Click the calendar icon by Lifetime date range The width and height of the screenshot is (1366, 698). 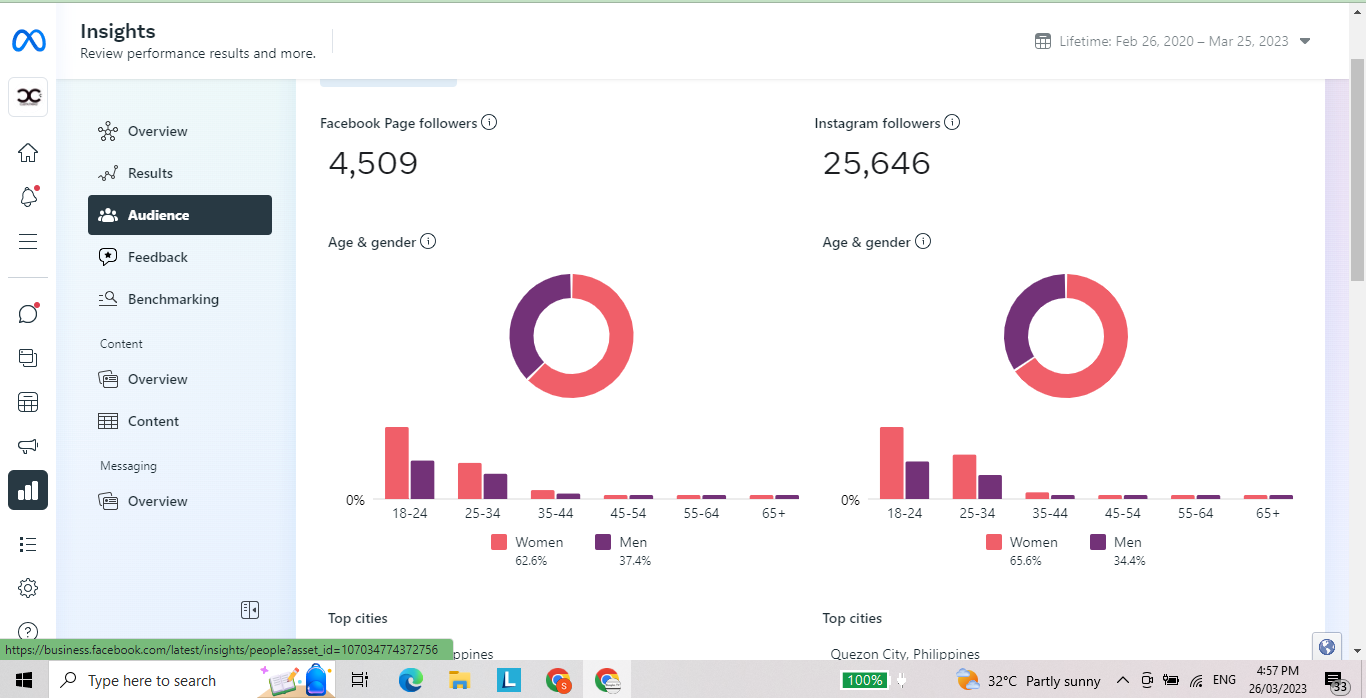point(1042,41)
